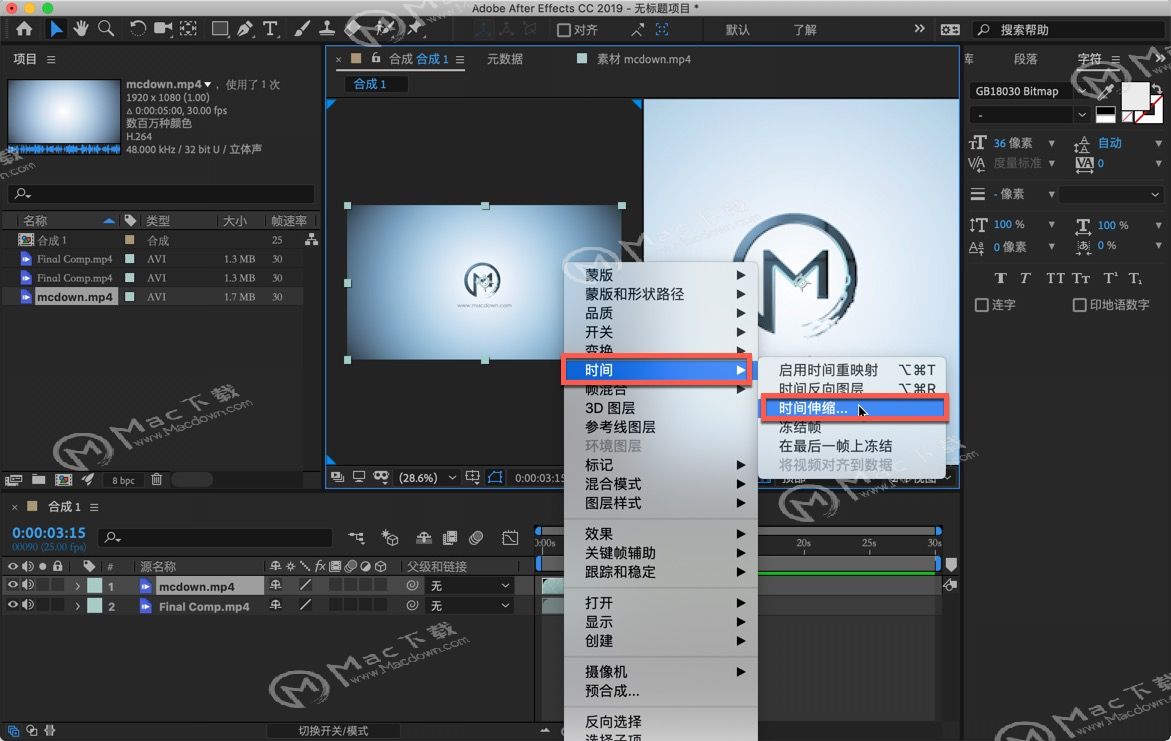Create a new folder in the Project panel
The image size is (1171, 741).
(x=38, y=480)
